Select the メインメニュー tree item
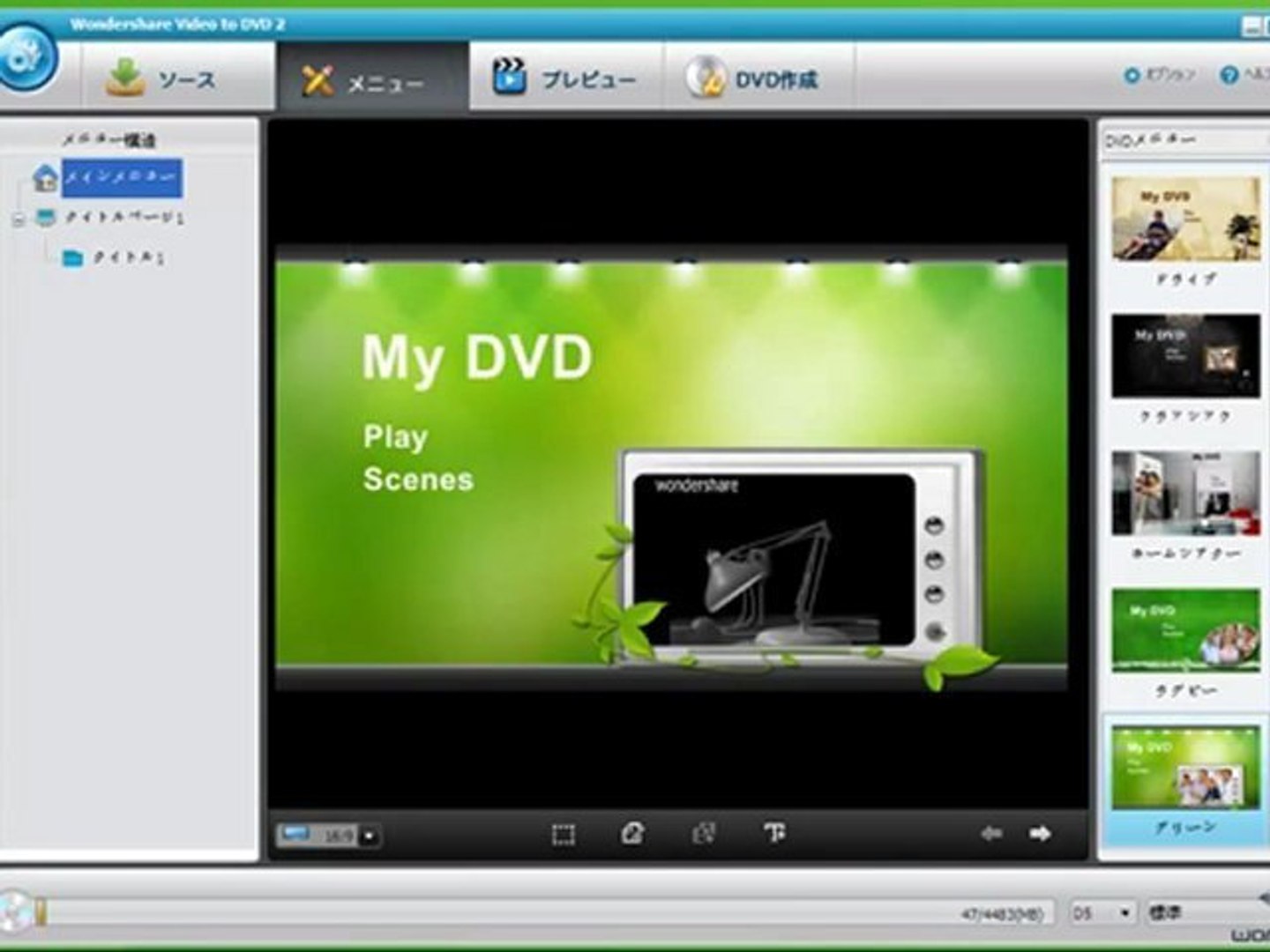The height and width of the screenshot is (952, 1270). (x=122, y=177)
